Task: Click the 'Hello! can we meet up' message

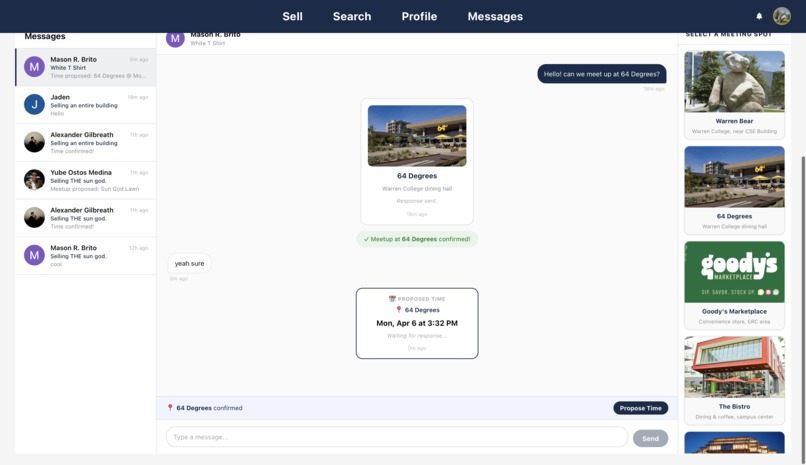Action: (602, 74)
